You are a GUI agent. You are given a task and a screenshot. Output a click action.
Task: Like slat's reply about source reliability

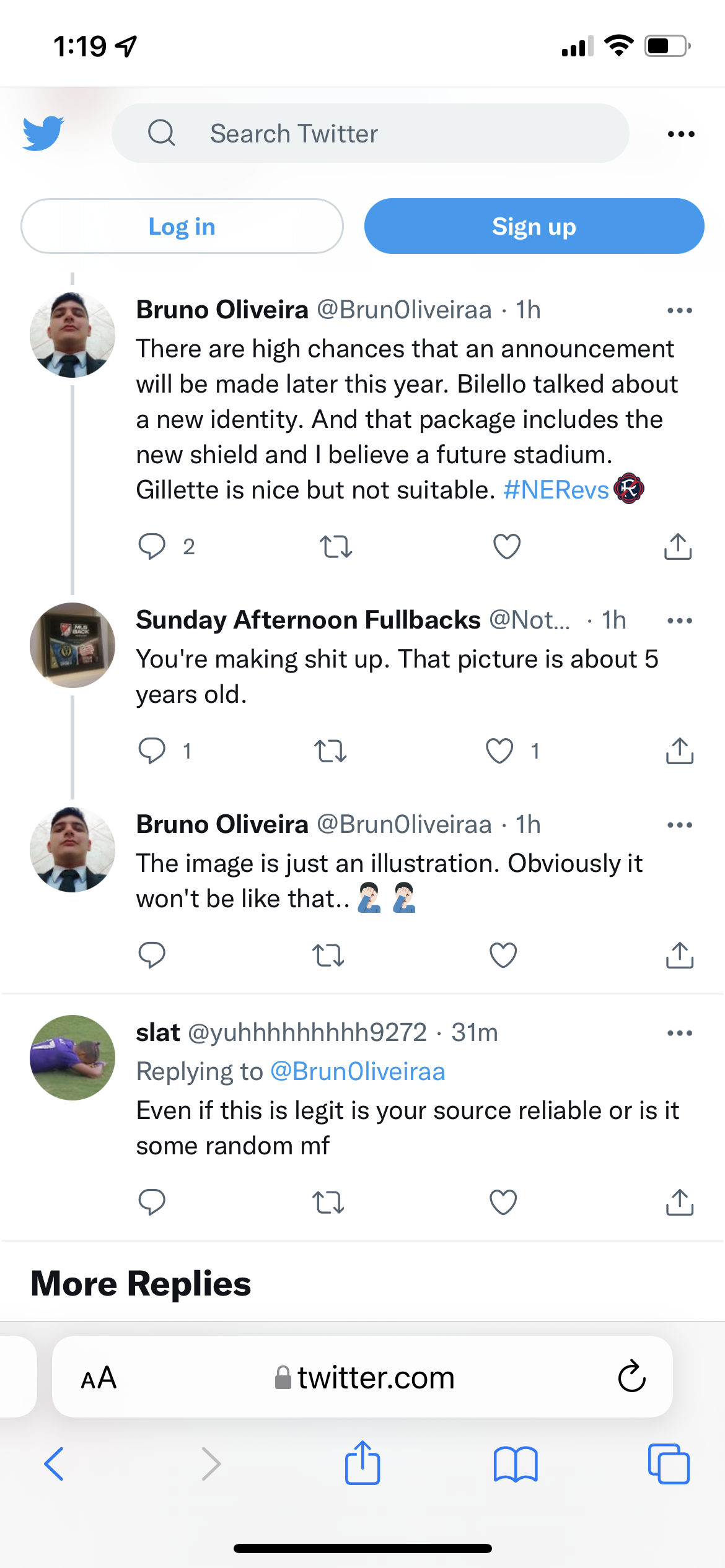(x=503, y=1202)
